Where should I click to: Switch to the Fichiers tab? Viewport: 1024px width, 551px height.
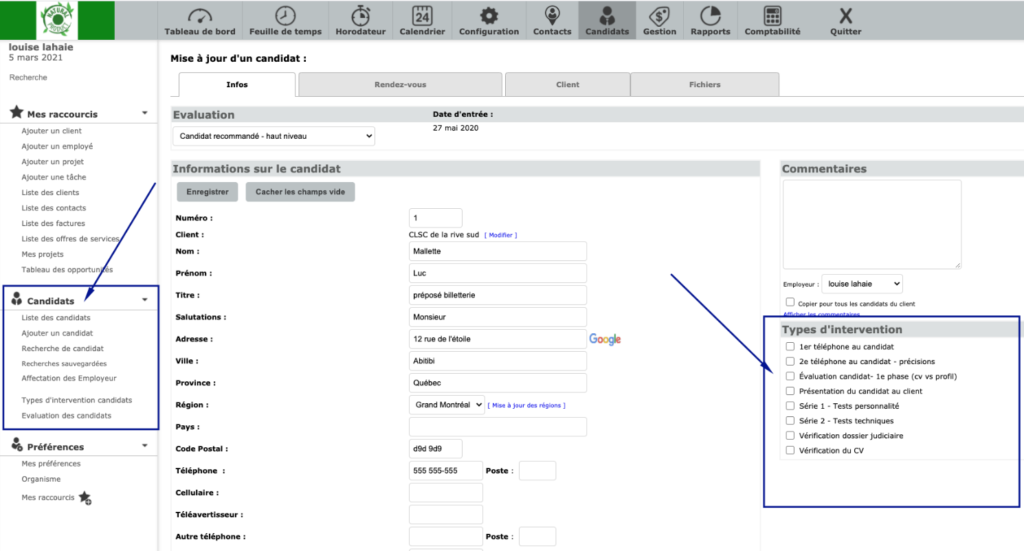[x=704, y=85]
